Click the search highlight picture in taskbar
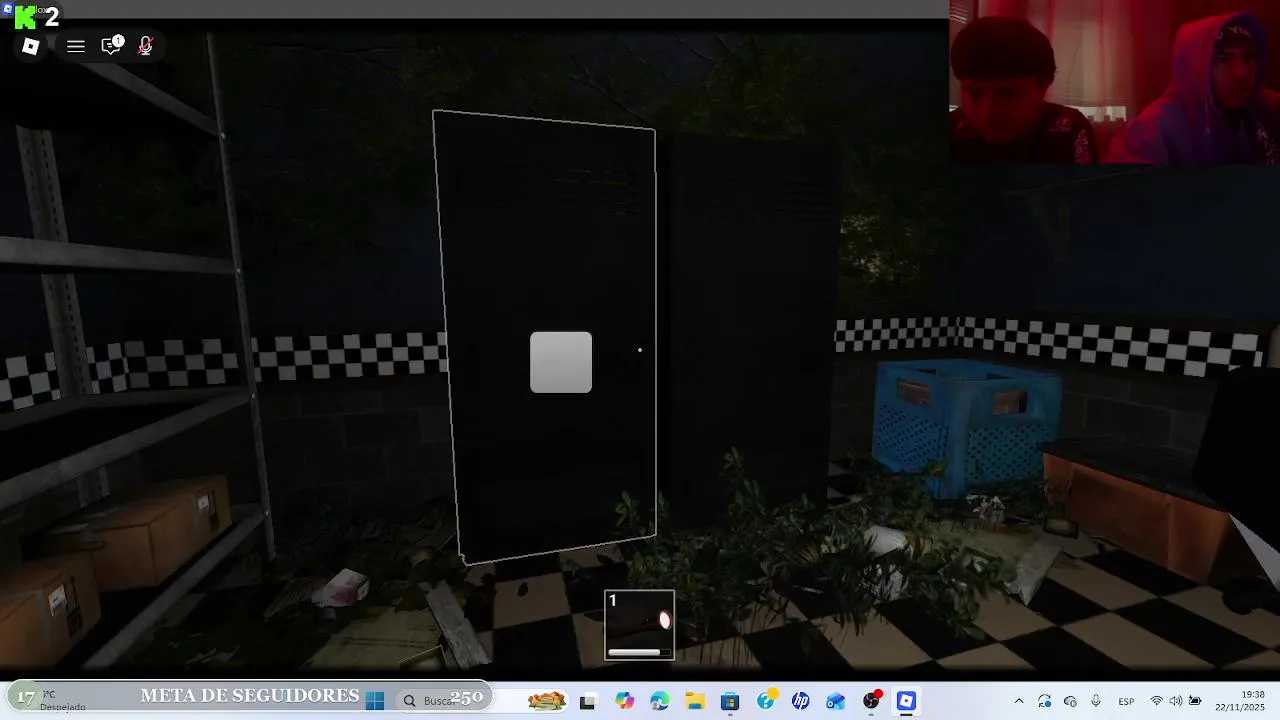 point(547,701)
